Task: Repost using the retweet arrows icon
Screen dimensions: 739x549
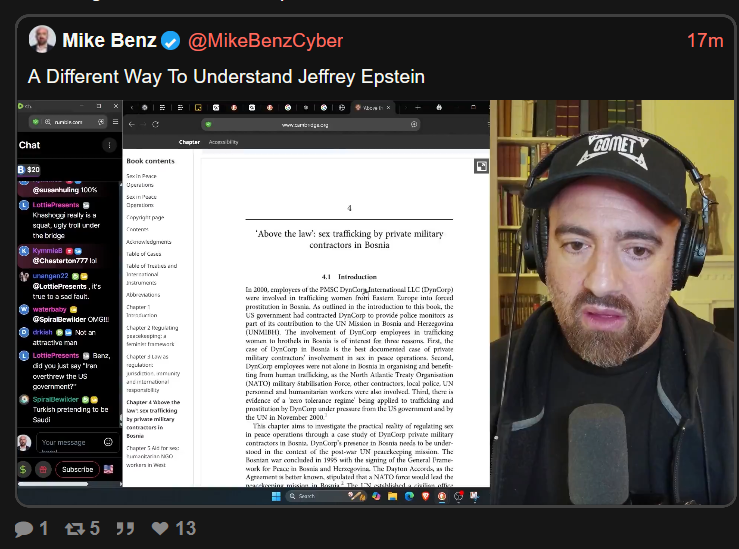Action: tap(74, 529)
